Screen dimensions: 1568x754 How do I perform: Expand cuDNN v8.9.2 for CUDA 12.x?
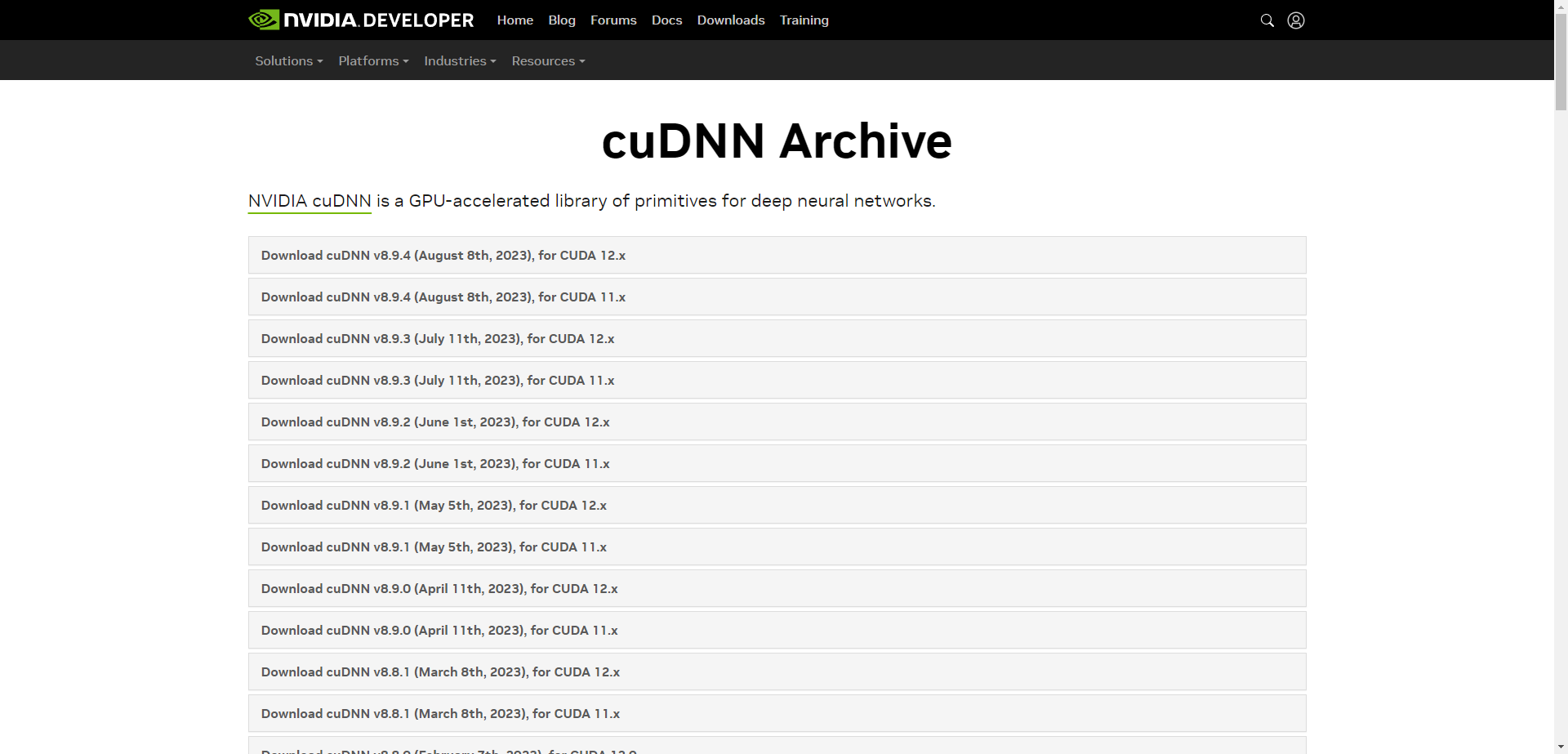(435, 422)
